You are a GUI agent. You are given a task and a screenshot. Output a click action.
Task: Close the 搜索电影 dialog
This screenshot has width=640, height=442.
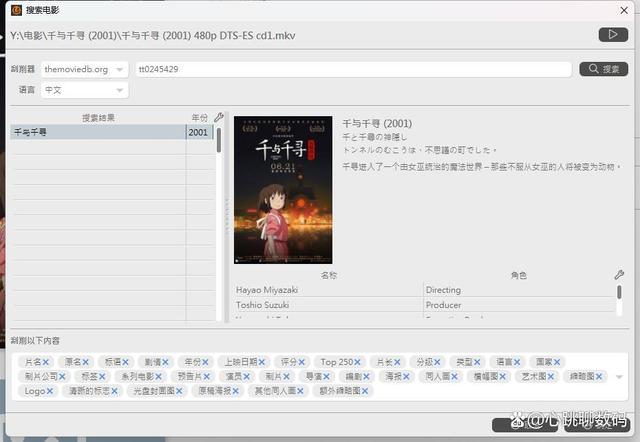624,10
